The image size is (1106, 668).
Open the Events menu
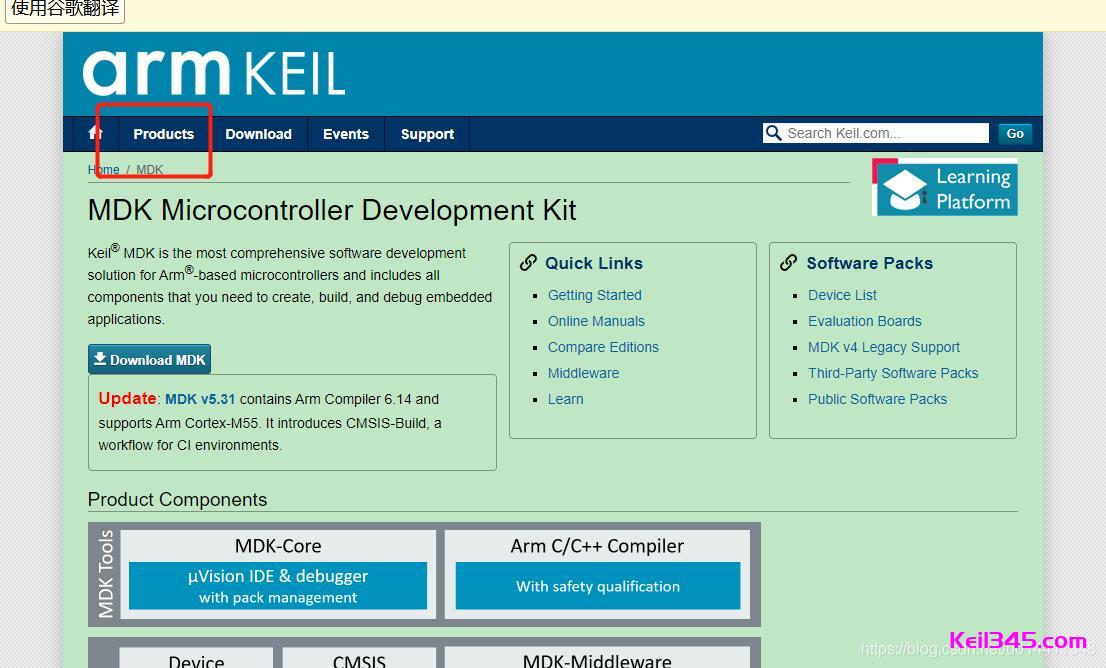(346, 134)
